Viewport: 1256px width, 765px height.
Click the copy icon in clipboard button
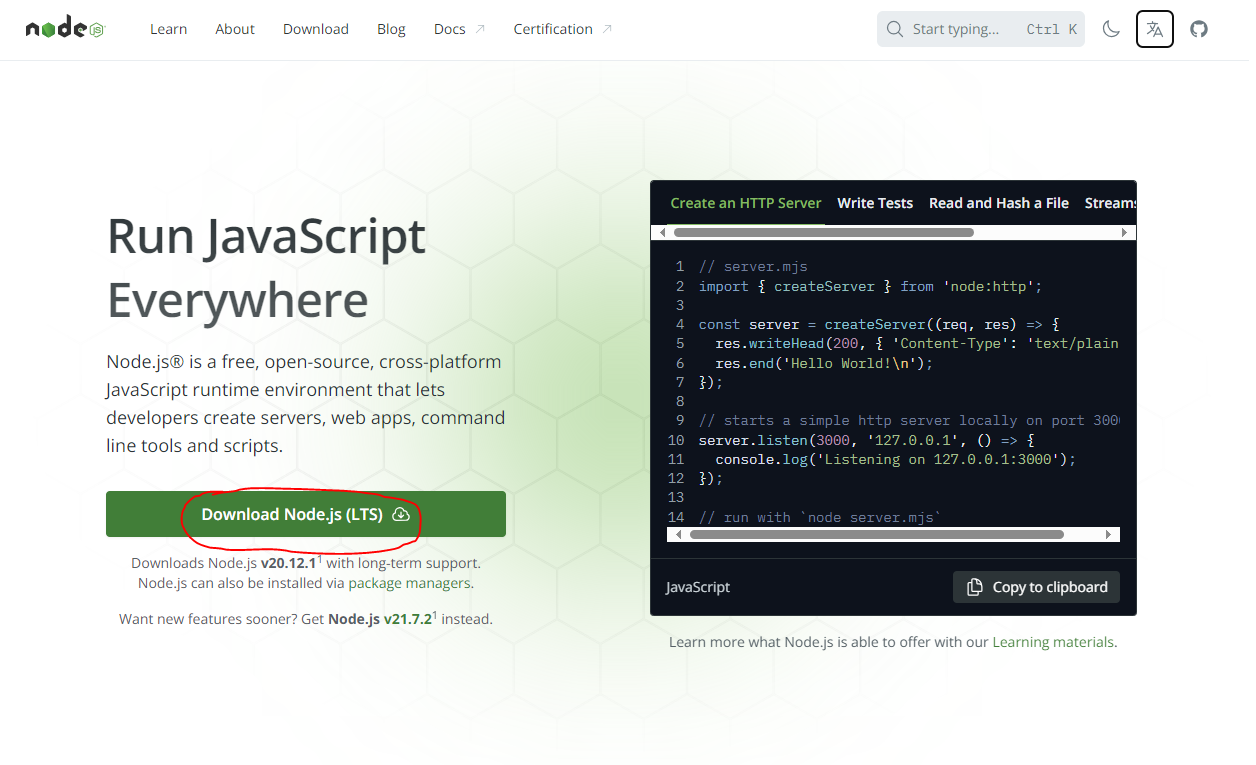pyautogui.click(x=975, y=587)
